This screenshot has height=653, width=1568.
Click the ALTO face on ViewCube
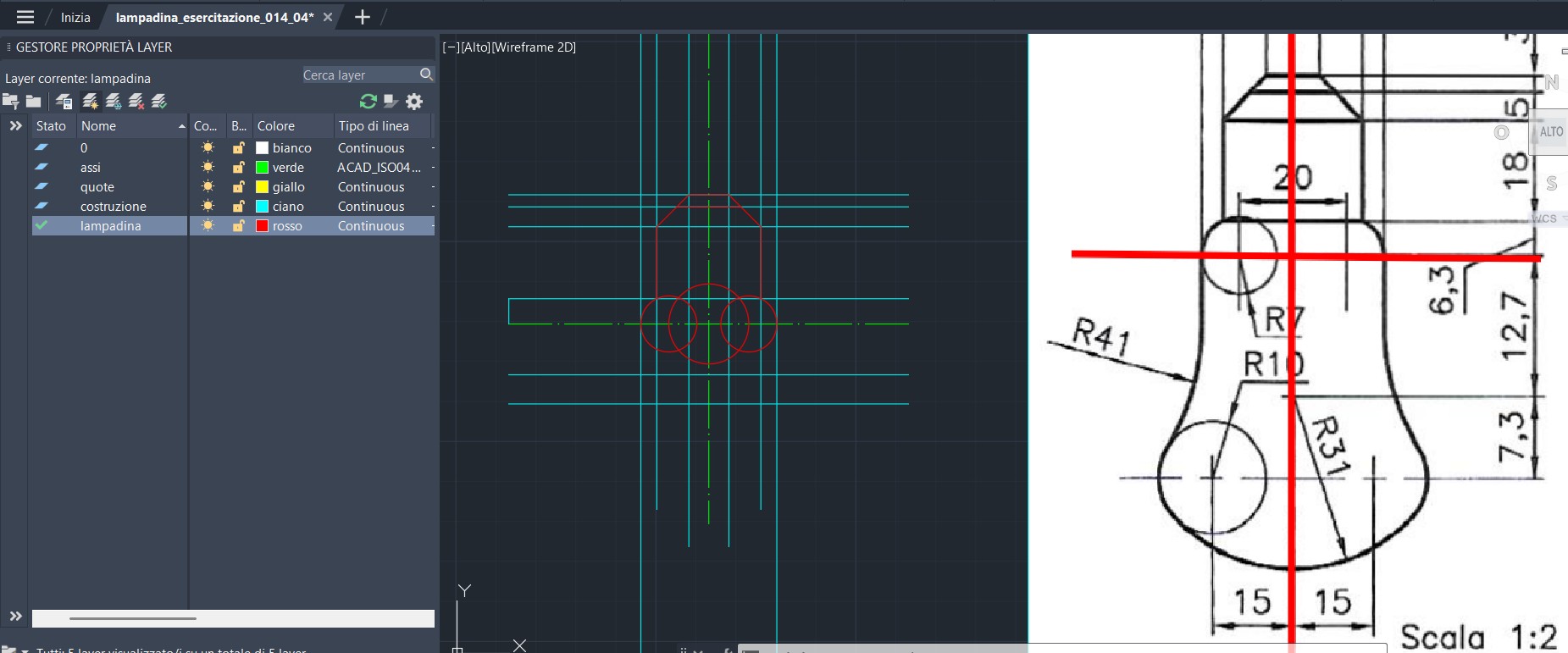1550,132
